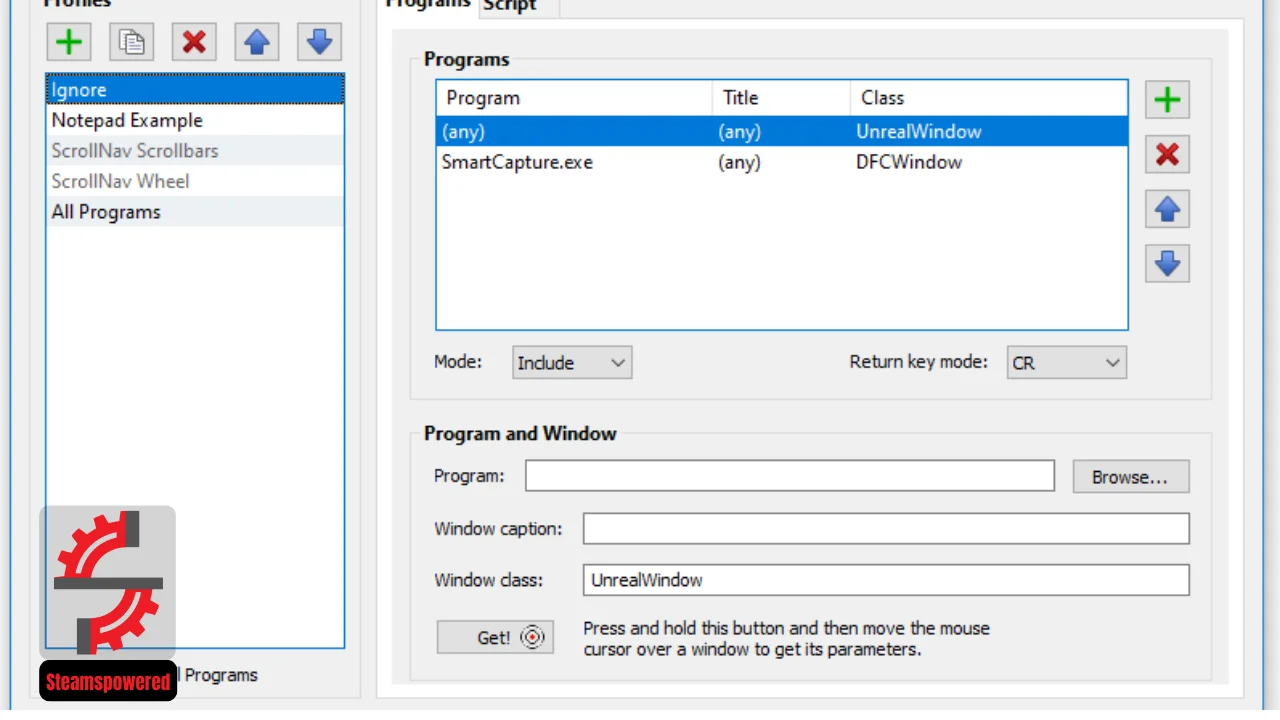1280x720 pixels.
Task: Add a new profile with green plus
Action: [69, 42]
